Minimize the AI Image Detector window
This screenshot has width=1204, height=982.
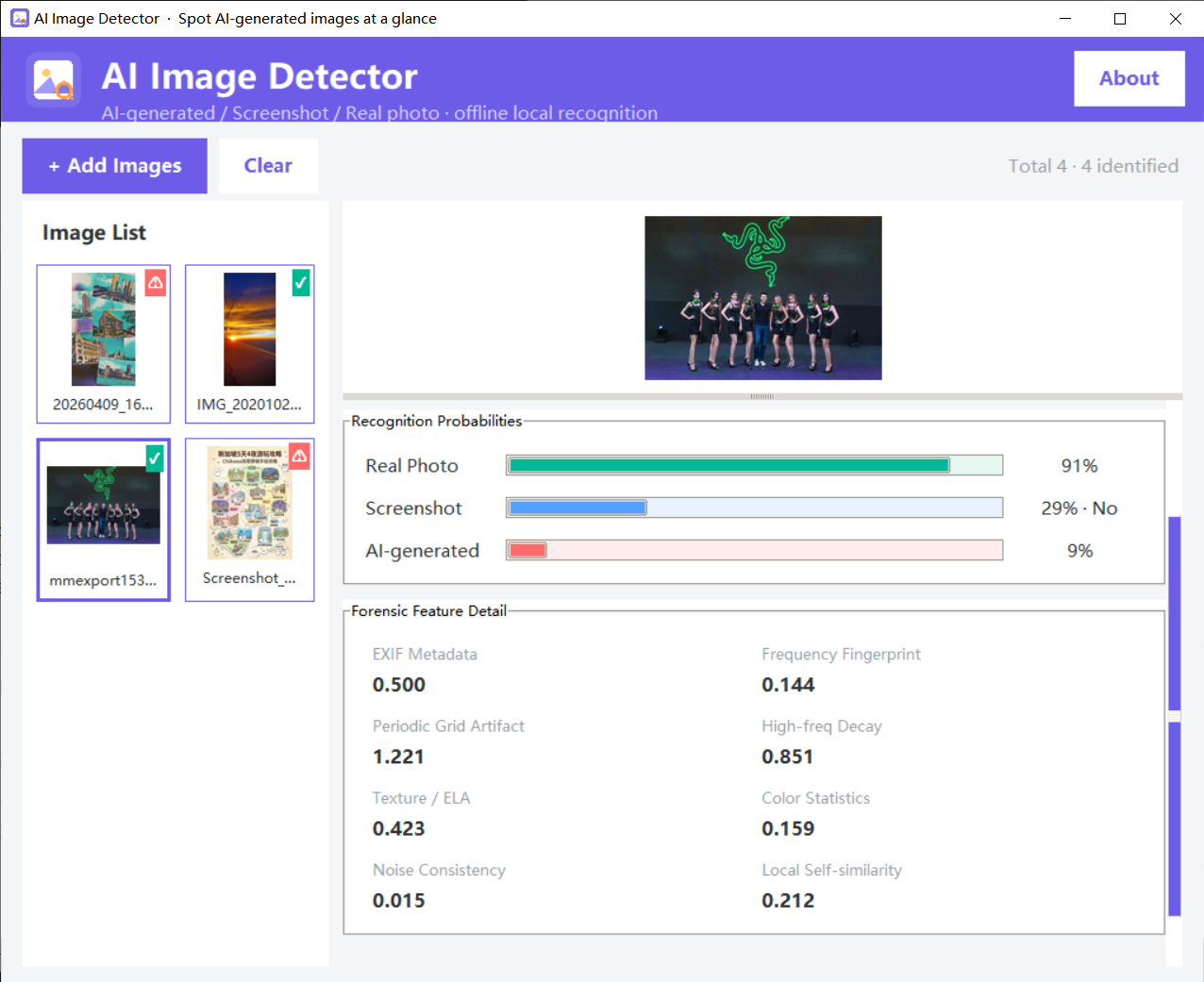1065,19
